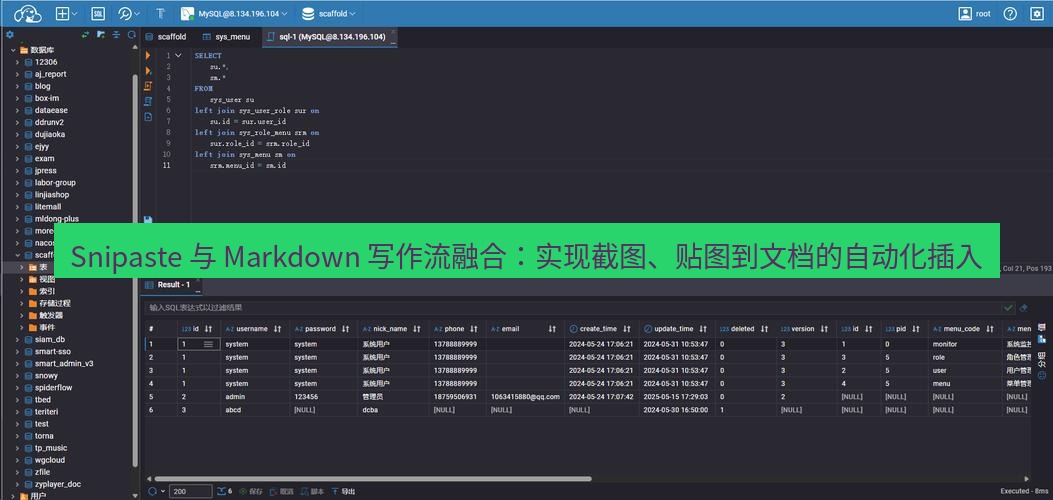1053x500 pixels.
Task: Click the navigator folder filter icon
Action: (101, 35)
